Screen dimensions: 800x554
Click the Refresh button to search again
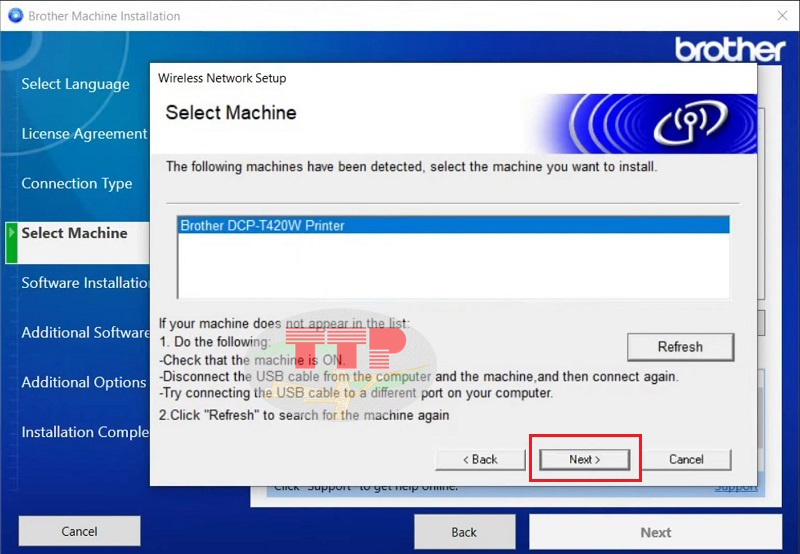tap(680, 347)
